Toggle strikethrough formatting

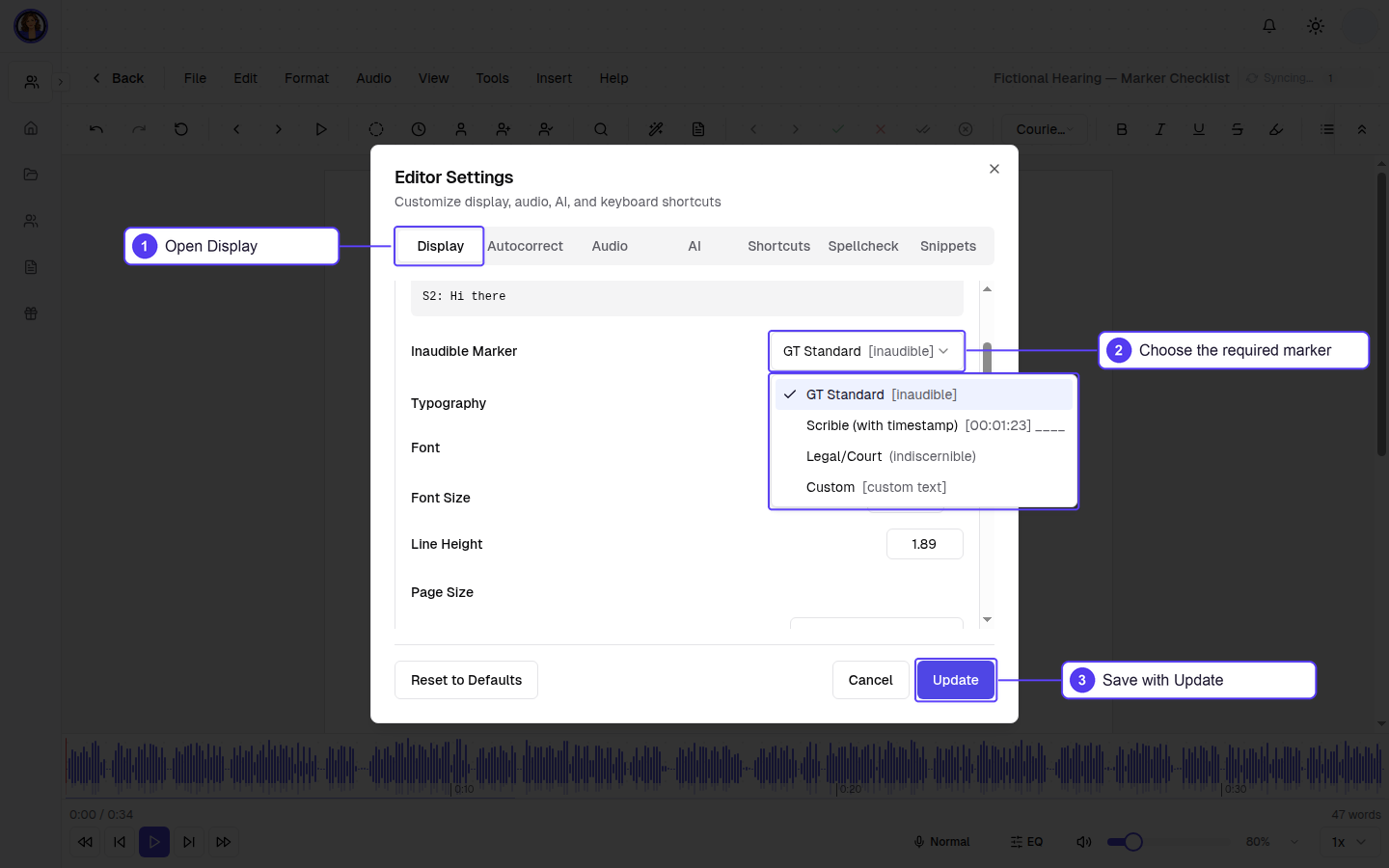click(x=1238, y=129)
